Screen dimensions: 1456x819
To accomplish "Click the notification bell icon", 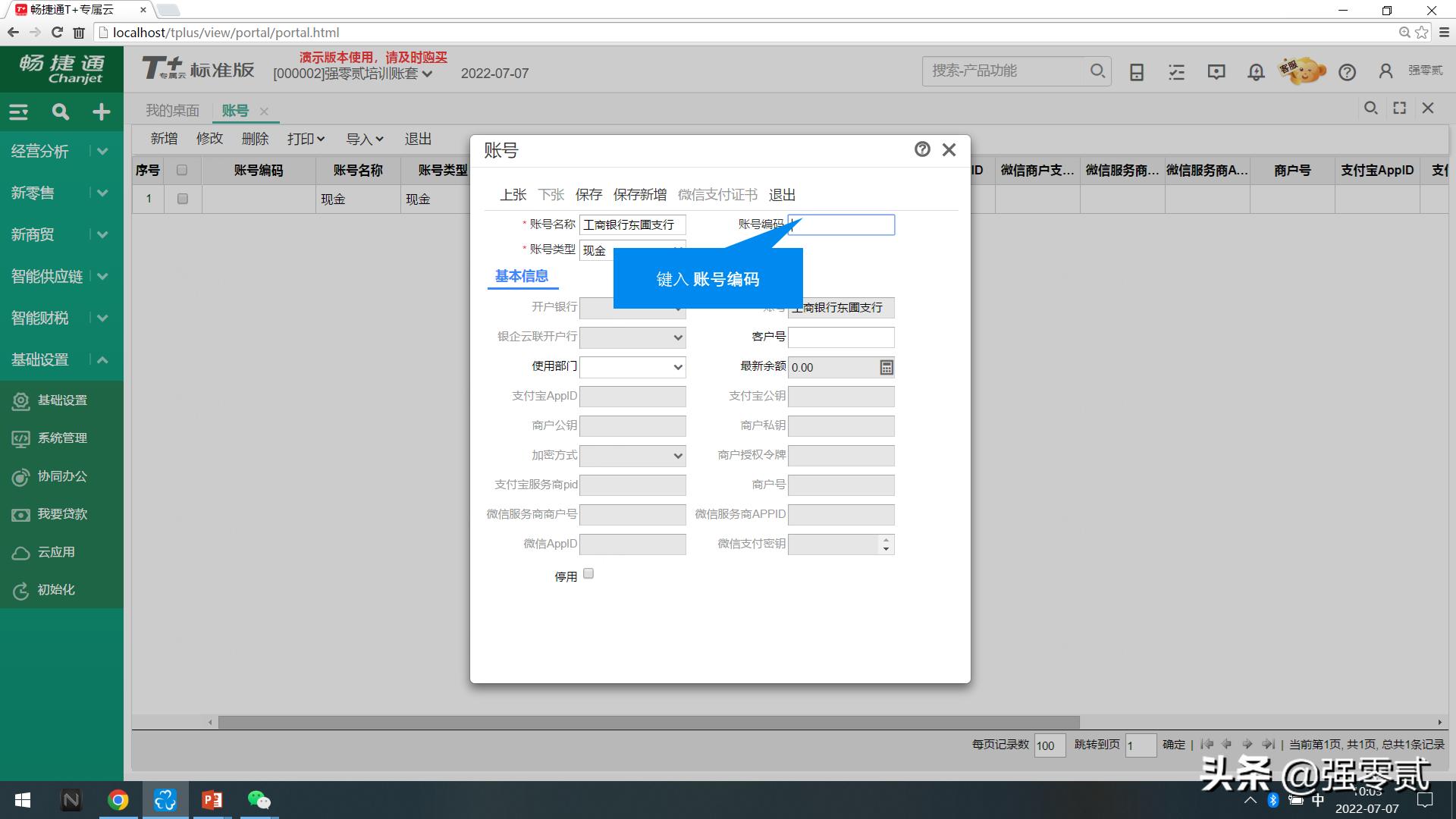I will click(1255, 71).
